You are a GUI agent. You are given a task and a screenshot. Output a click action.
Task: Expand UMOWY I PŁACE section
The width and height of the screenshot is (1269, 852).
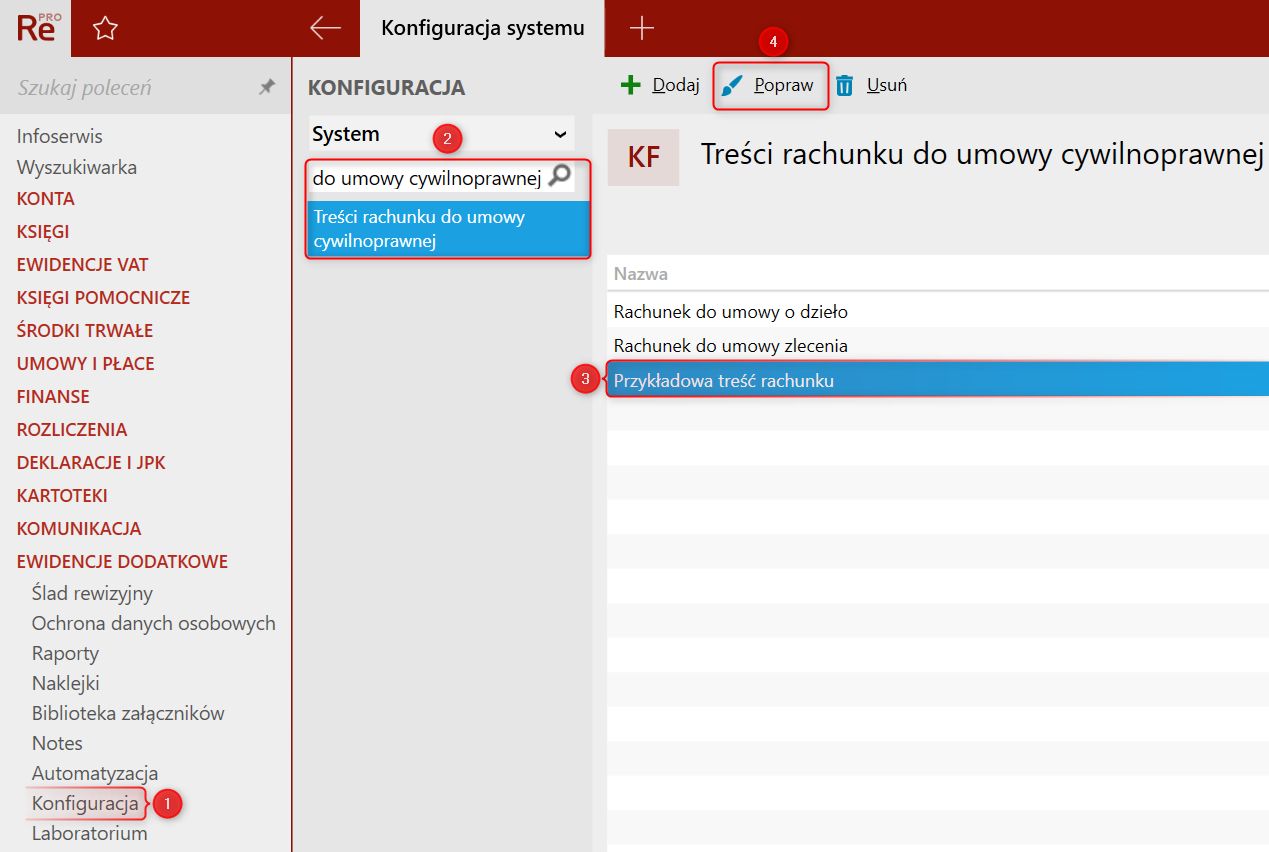[86, 364]
